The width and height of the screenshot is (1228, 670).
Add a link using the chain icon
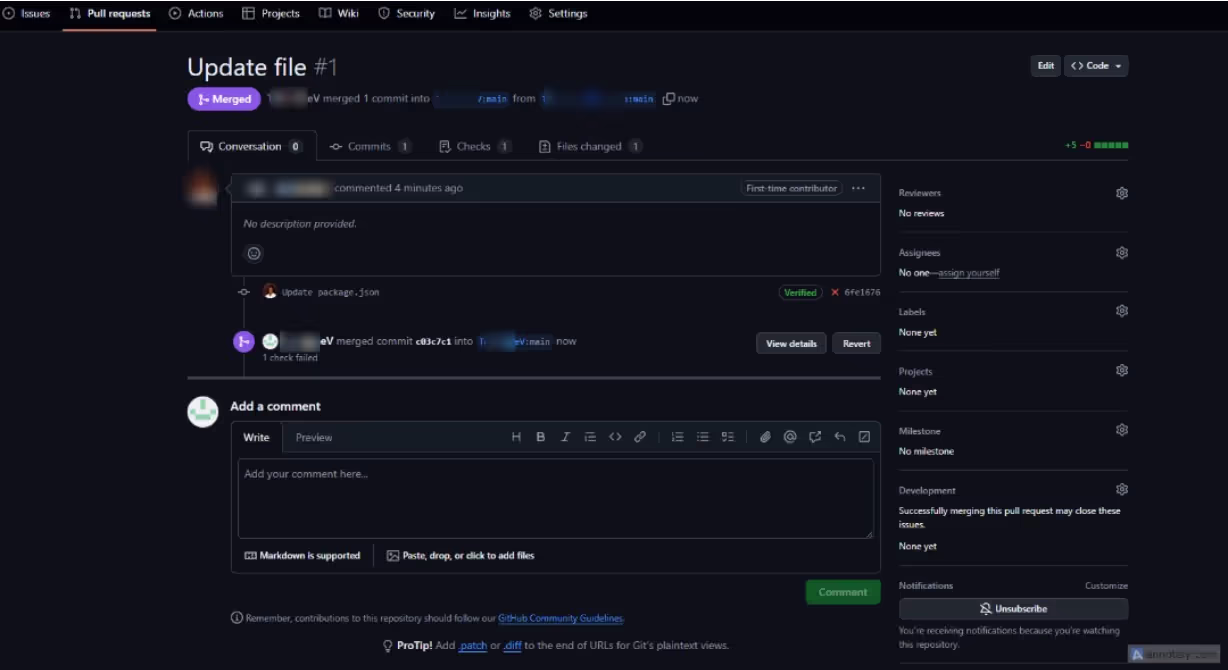[x=640, y=437]
